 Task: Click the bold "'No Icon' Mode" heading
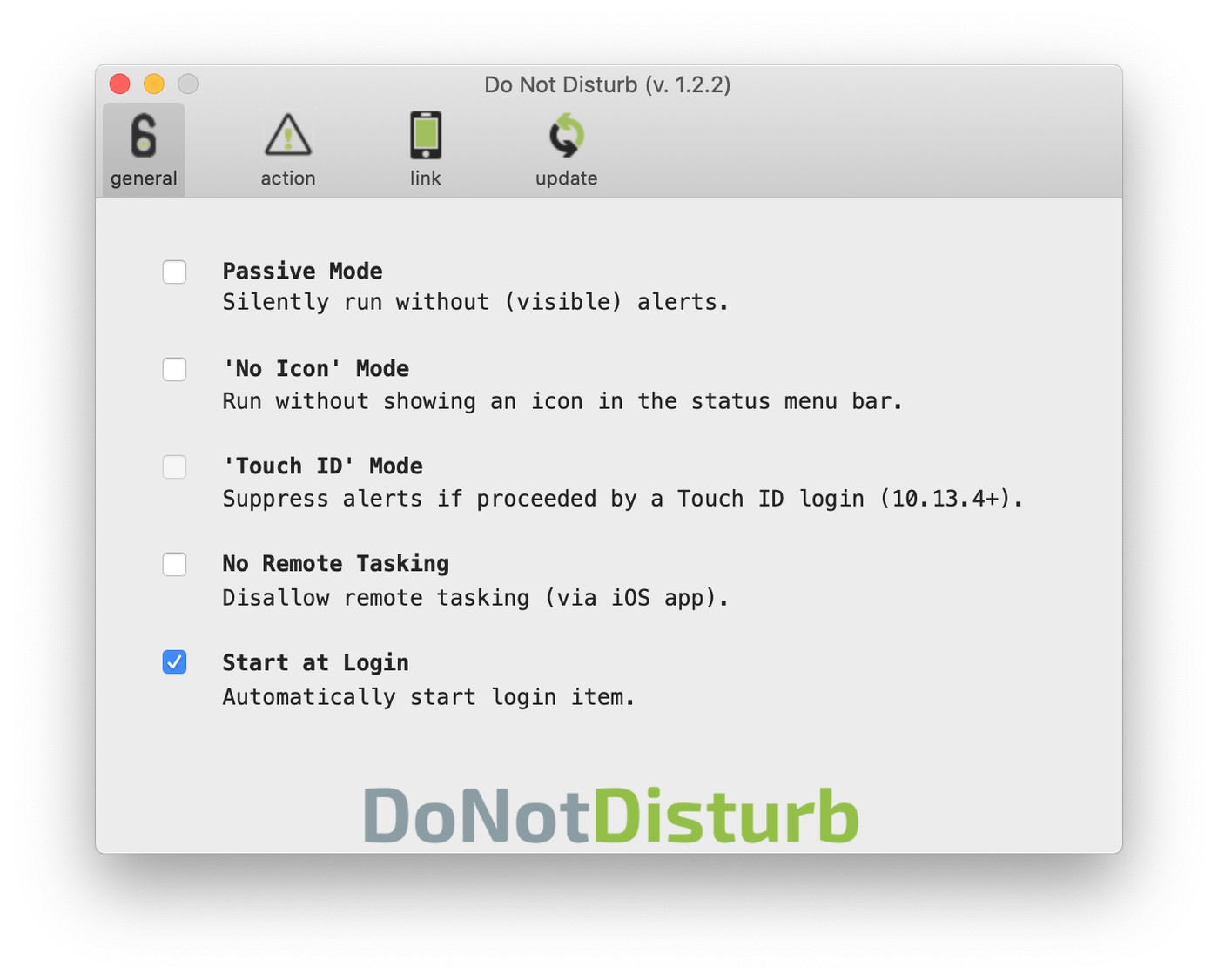[315, 368]
